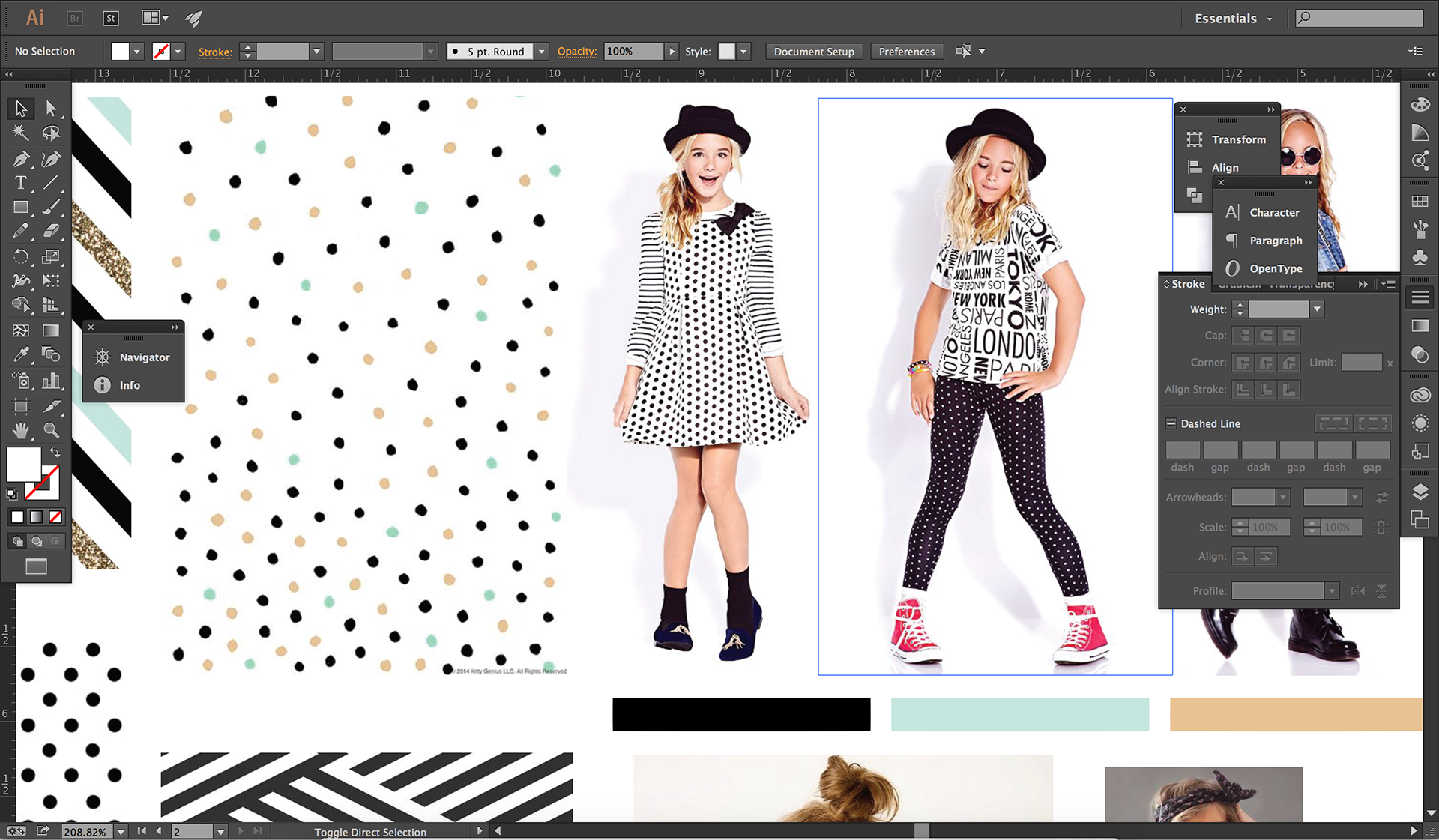The image size is (1439, 840).
Task: Click the Preferences button
Action: 906,52
